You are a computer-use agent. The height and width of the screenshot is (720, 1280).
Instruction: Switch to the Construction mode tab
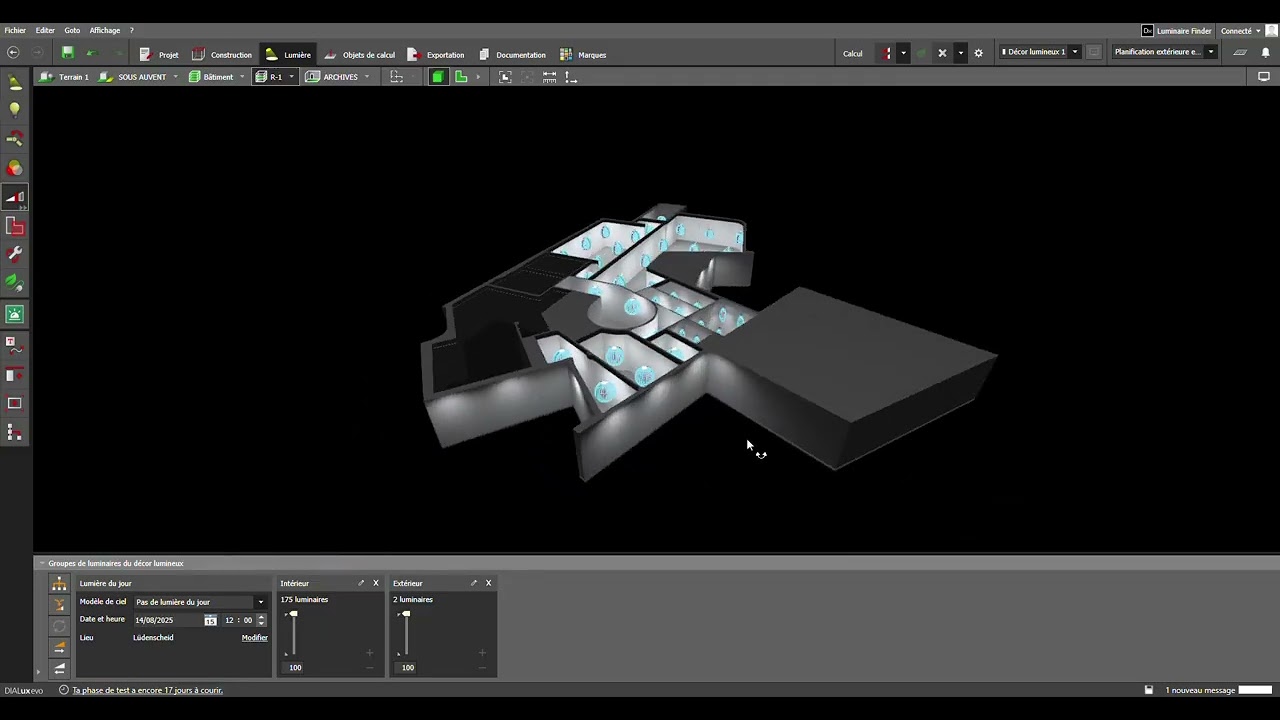click(x=222, y=55)
